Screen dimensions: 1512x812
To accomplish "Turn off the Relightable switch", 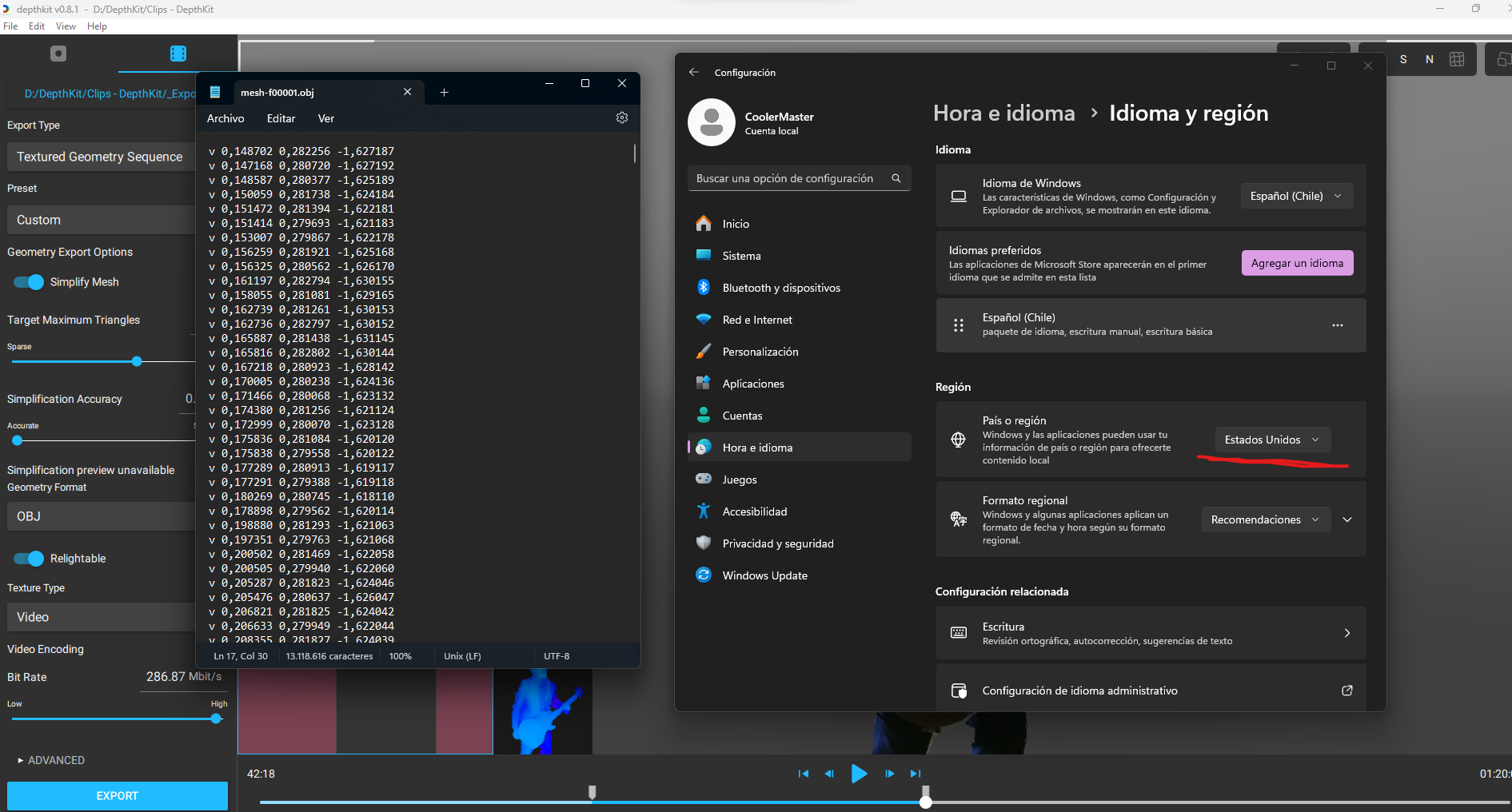I will [29, 559].
